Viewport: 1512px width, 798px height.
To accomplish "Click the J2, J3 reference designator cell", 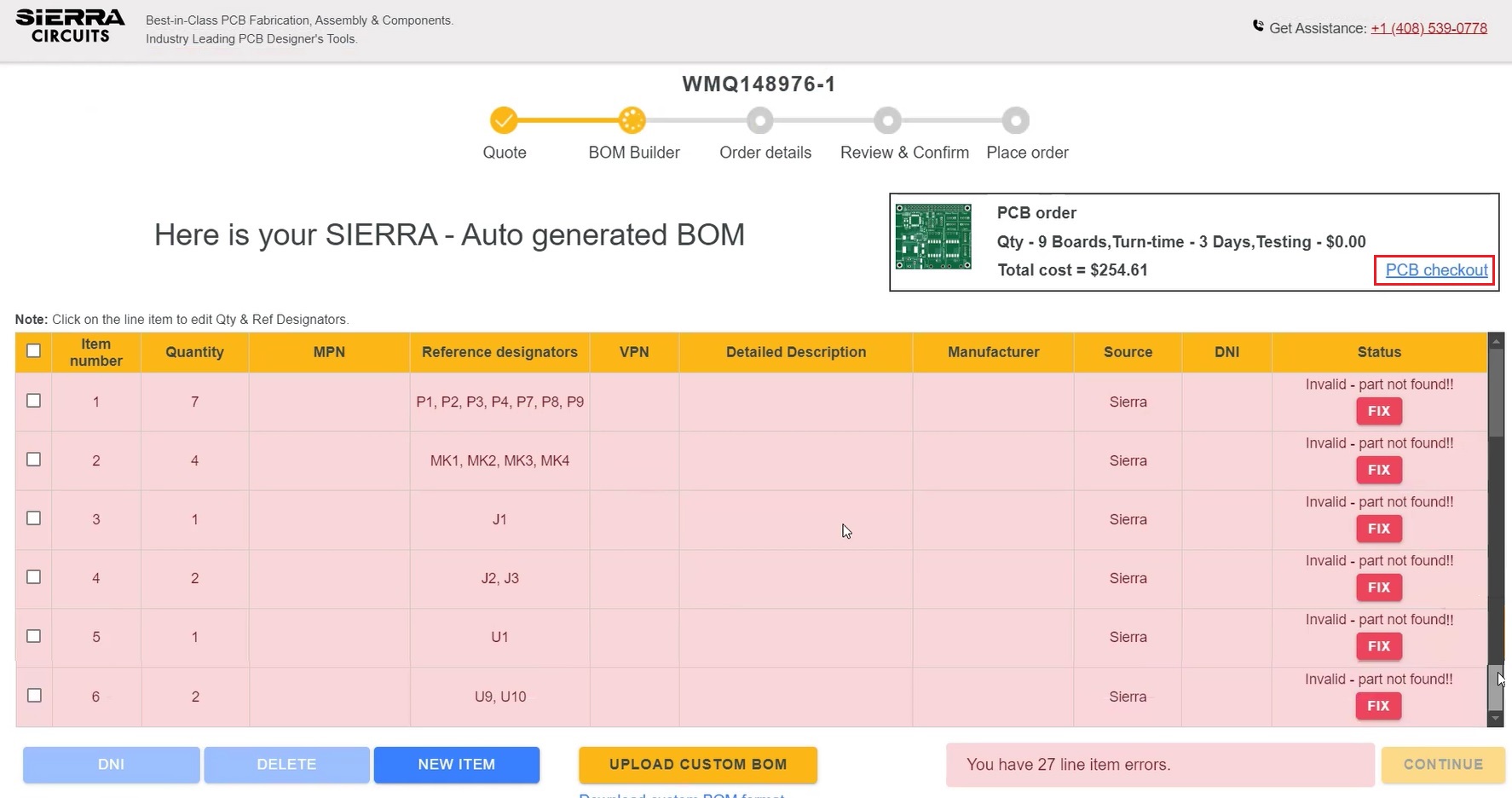I will pyautogui.click(x=499, y=578).
